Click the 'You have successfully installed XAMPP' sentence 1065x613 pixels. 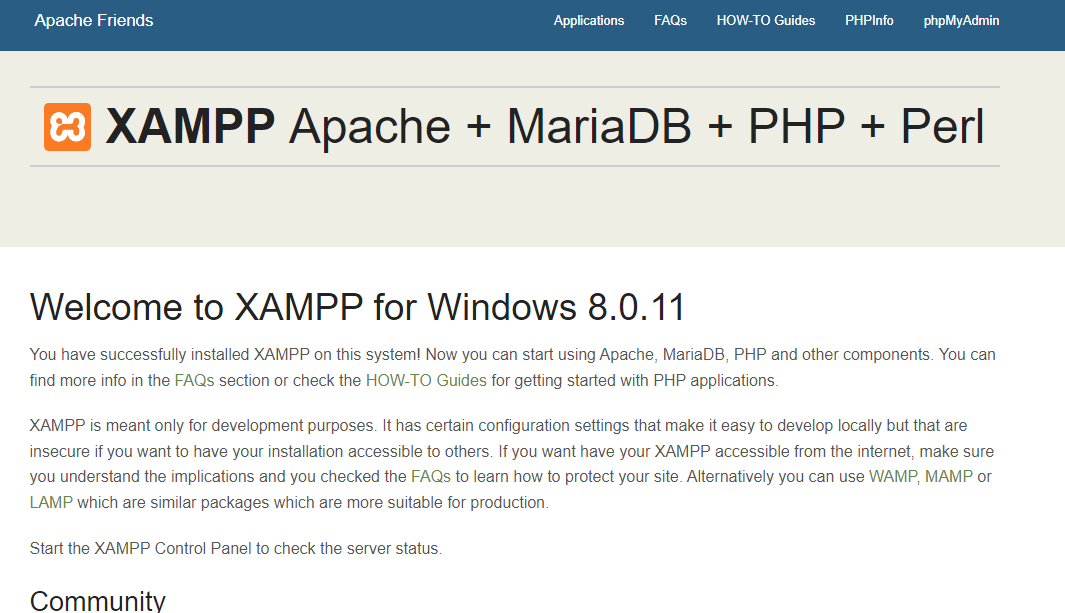(225, 354)
